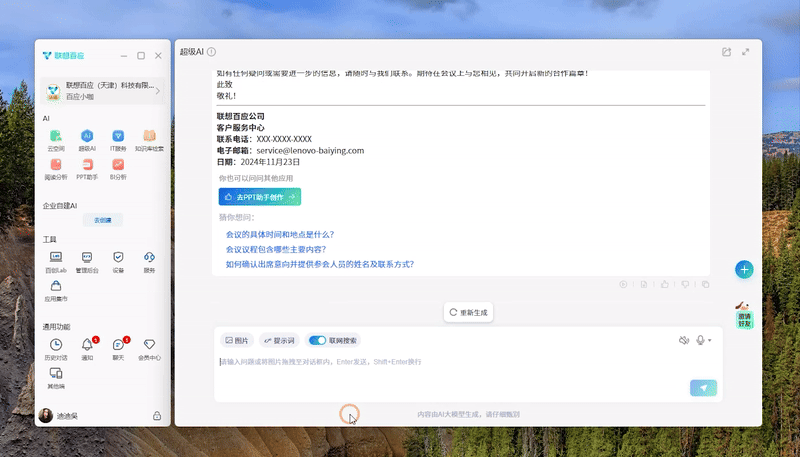Open the 设备 device tool
The height and width of the screenshot is (457, 800).
(x=118, y=262)
